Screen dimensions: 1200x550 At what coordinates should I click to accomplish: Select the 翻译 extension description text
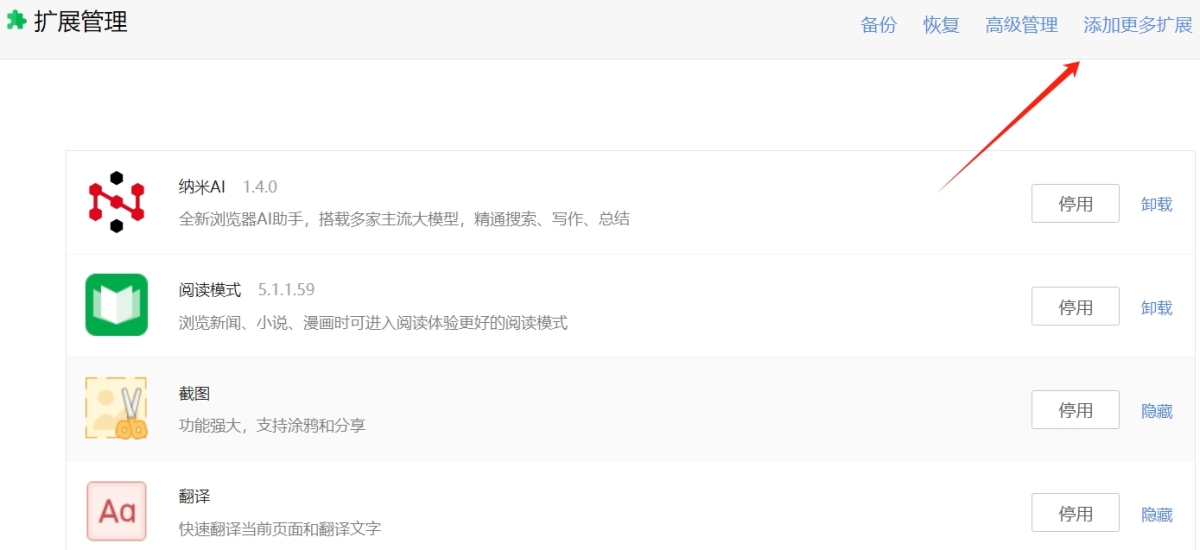pos(280,528)
